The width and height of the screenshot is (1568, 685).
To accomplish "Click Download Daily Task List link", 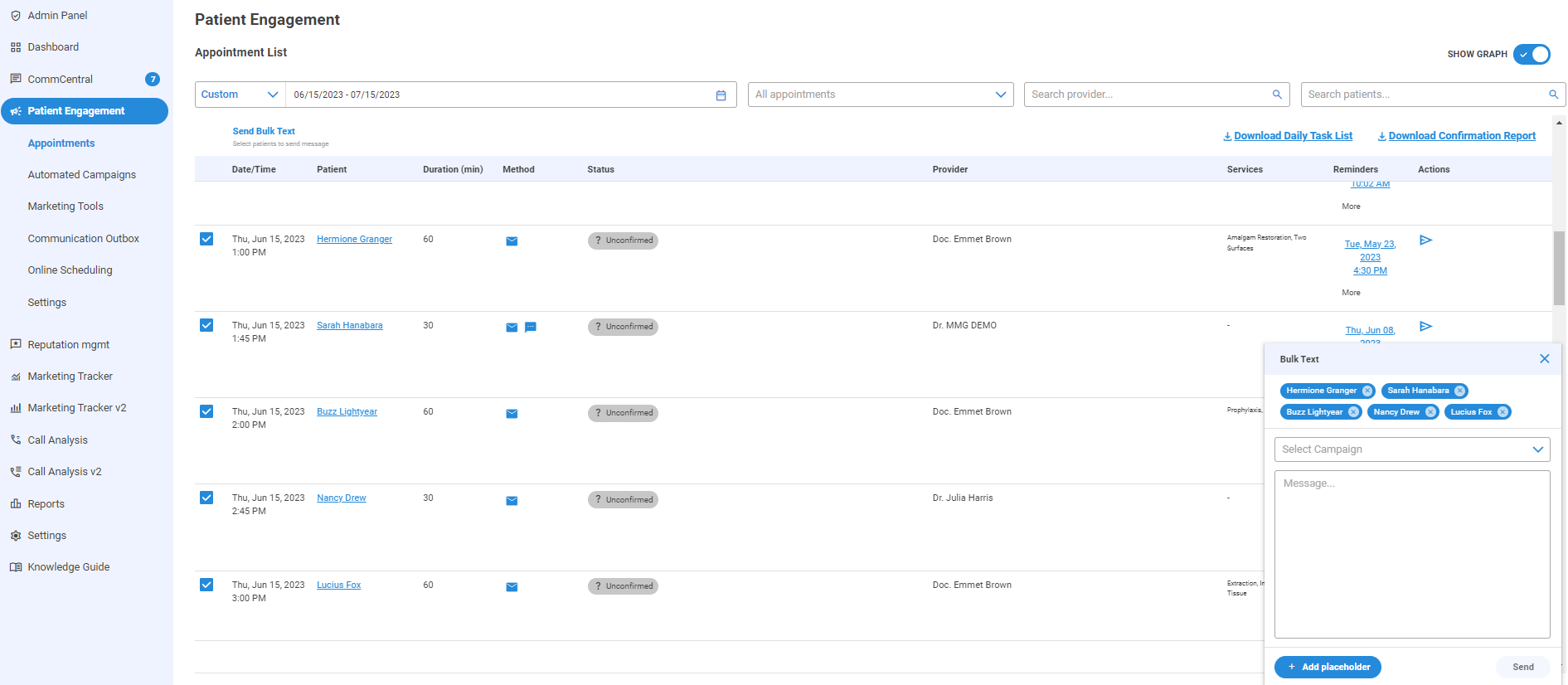I will 1288,136.
